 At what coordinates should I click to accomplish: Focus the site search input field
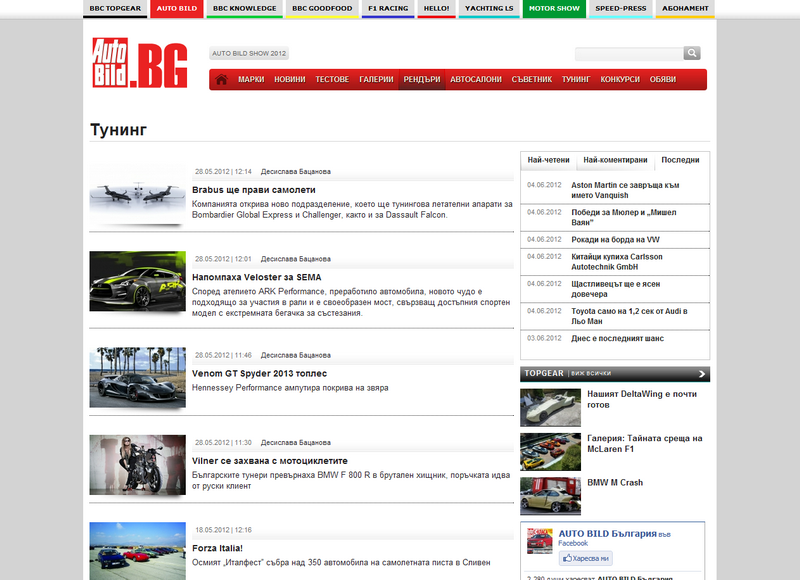click(629, 54)
